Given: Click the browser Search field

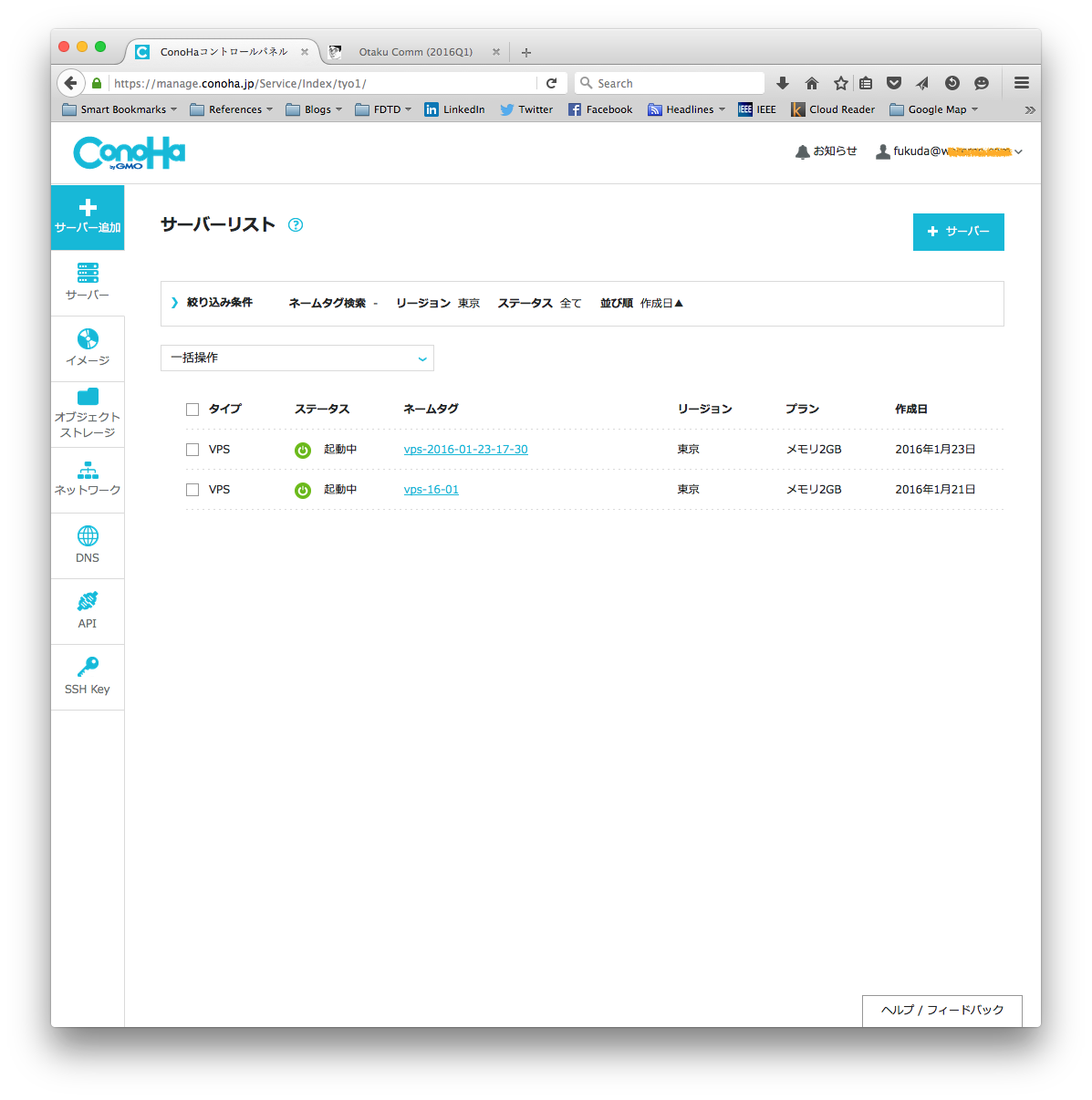Looking at the screenshot, I should pos(670,83).
